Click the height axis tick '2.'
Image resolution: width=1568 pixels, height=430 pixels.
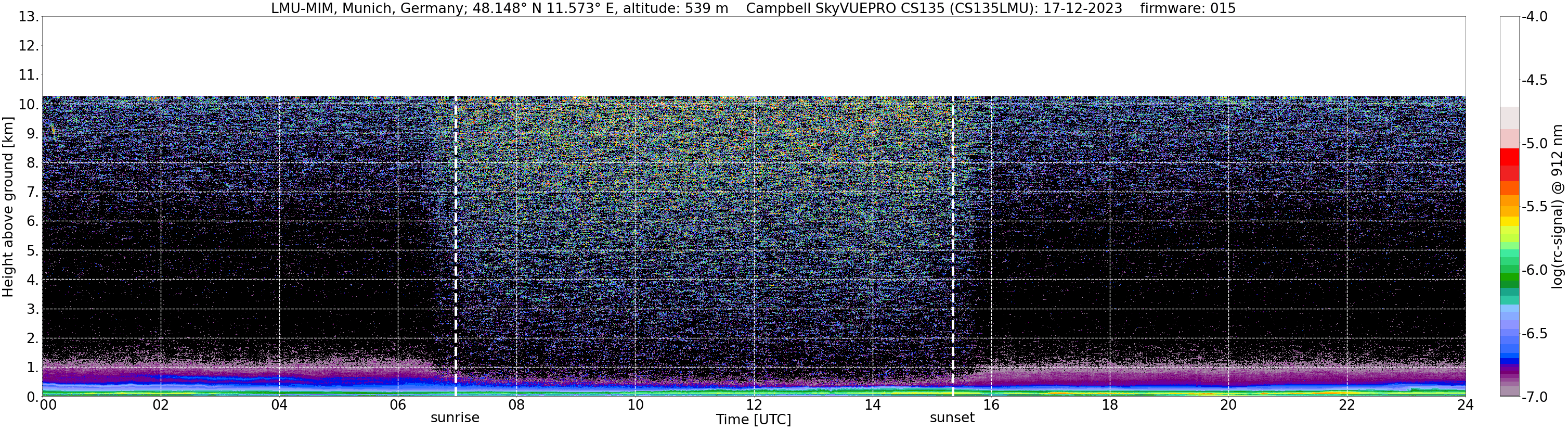click(32, 338)
